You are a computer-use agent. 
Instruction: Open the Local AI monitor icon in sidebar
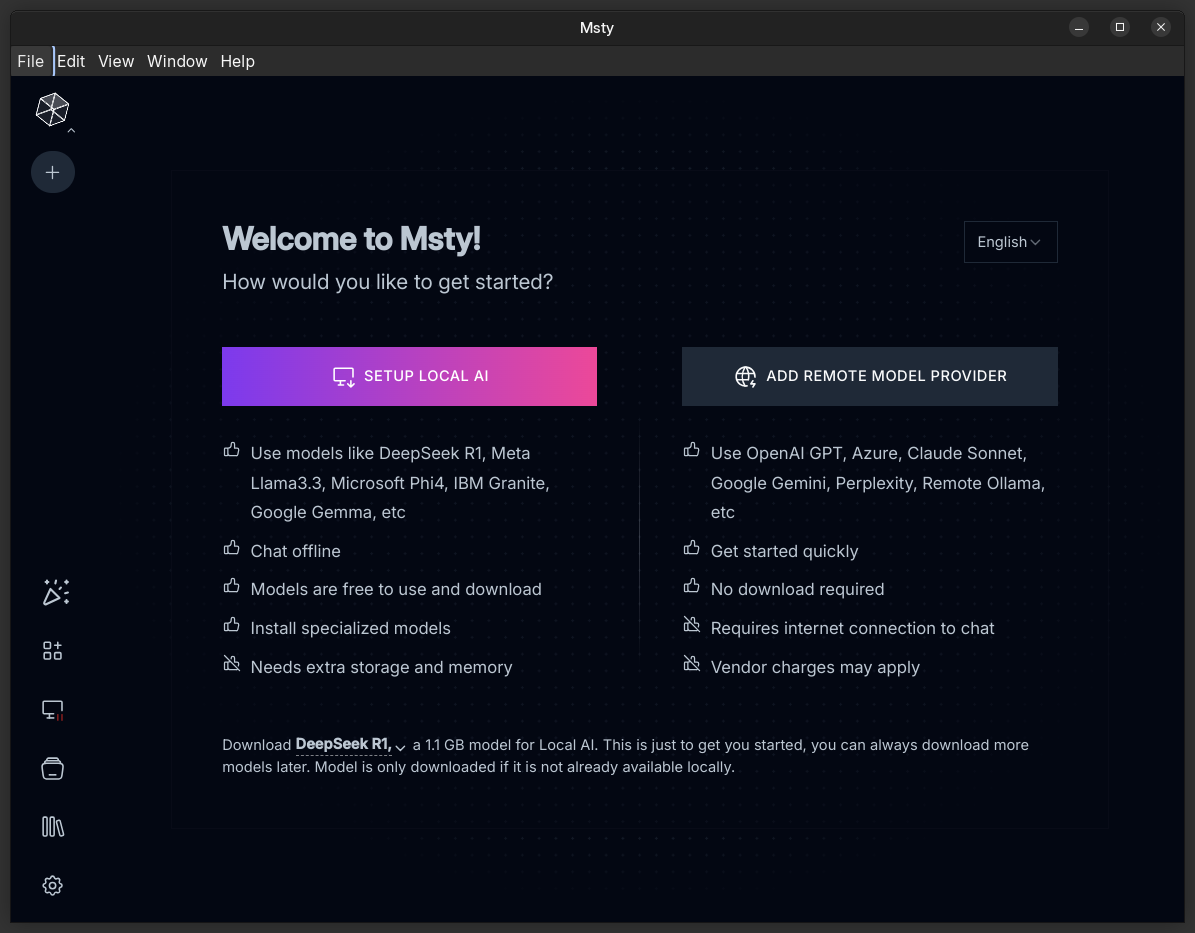(x=53, y=710)
